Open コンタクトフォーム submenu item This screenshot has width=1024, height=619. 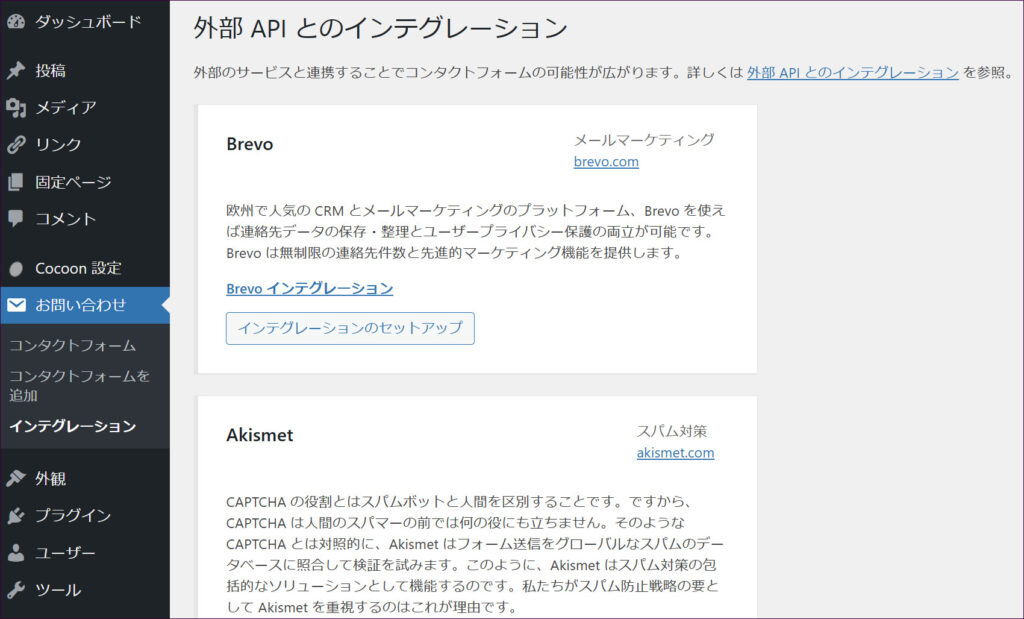[x=73, y=345]
